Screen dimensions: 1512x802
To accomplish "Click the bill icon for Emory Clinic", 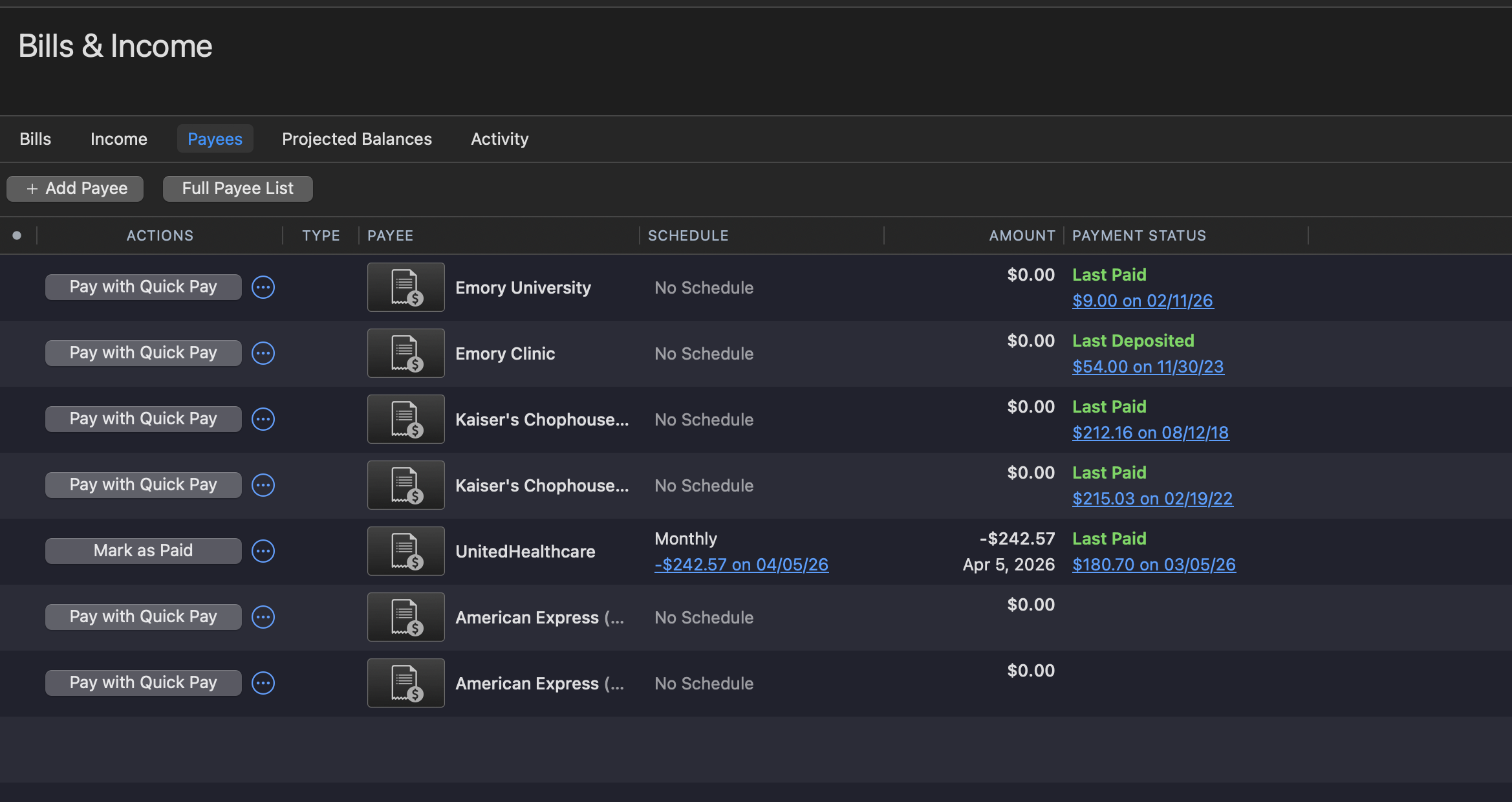I will (x=405, y=353).
